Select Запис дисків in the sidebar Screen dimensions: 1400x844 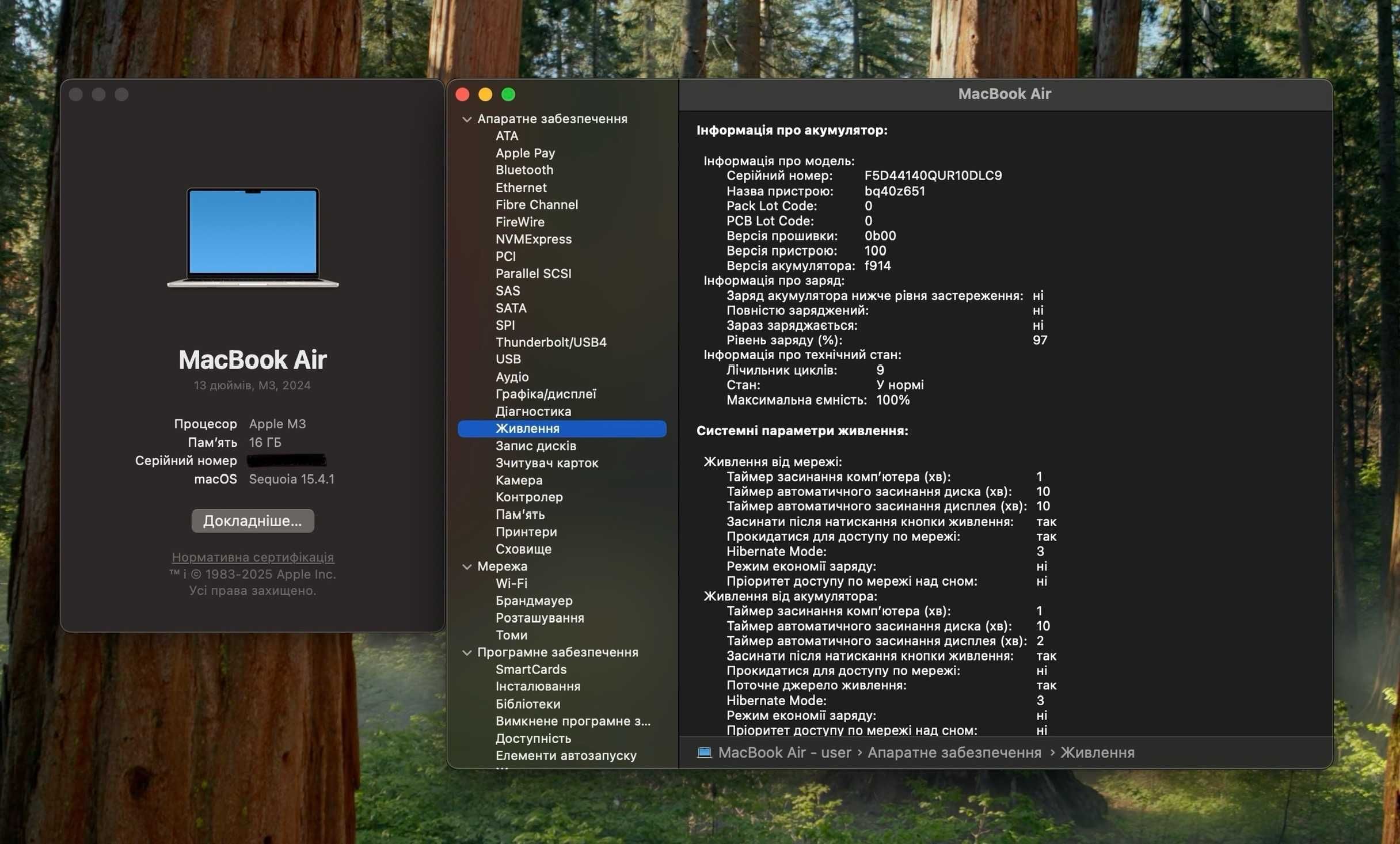pos(535,446)
